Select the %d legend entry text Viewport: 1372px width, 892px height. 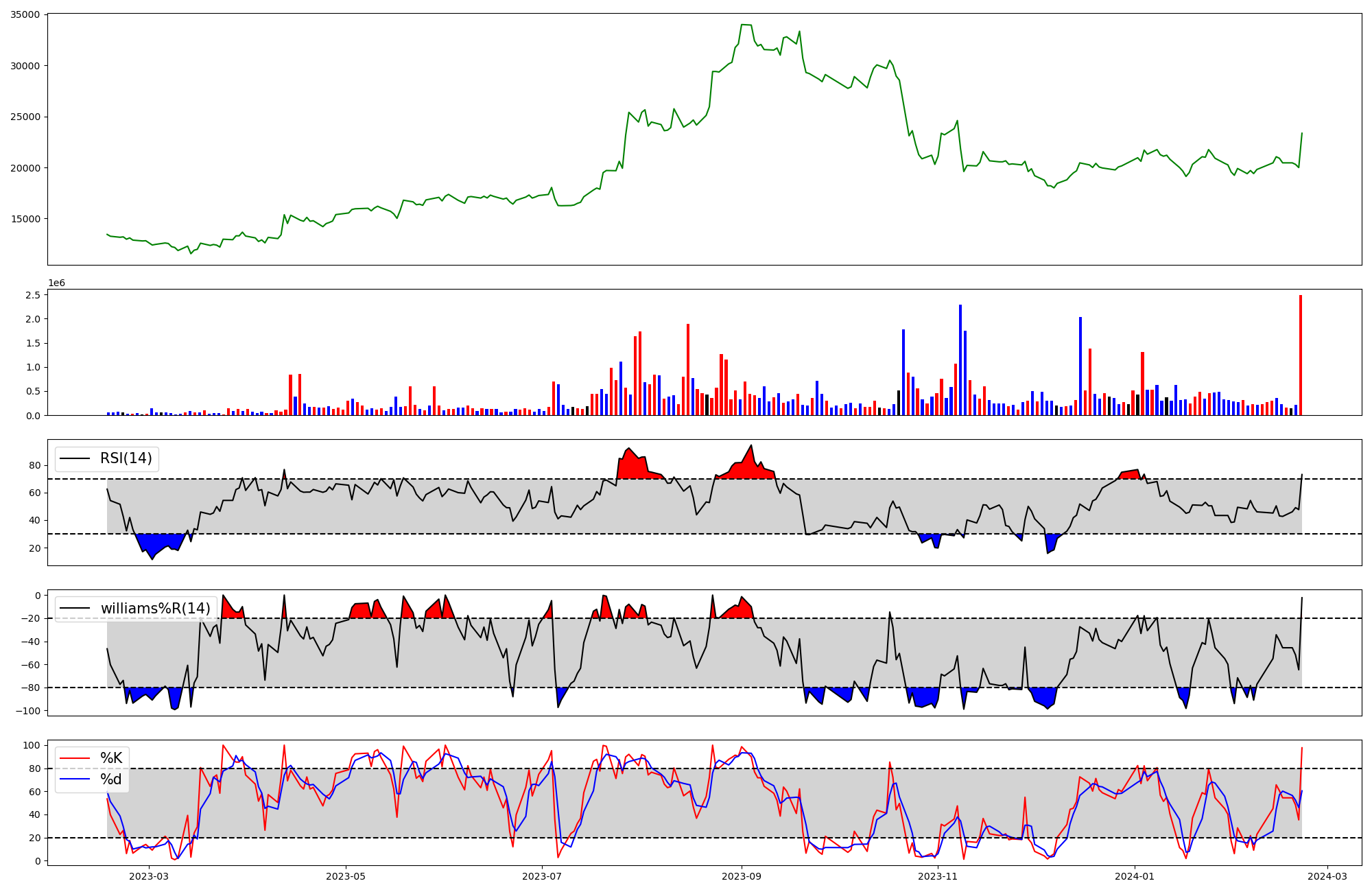point(111,779)
